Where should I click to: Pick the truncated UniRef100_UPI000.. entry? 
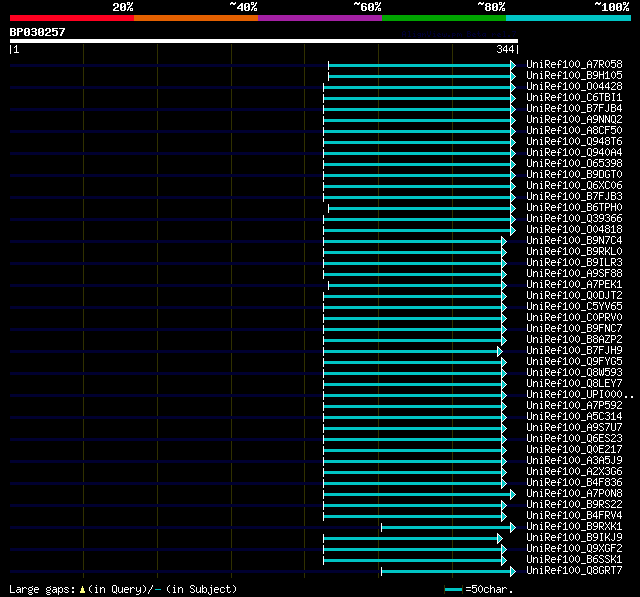580,395
